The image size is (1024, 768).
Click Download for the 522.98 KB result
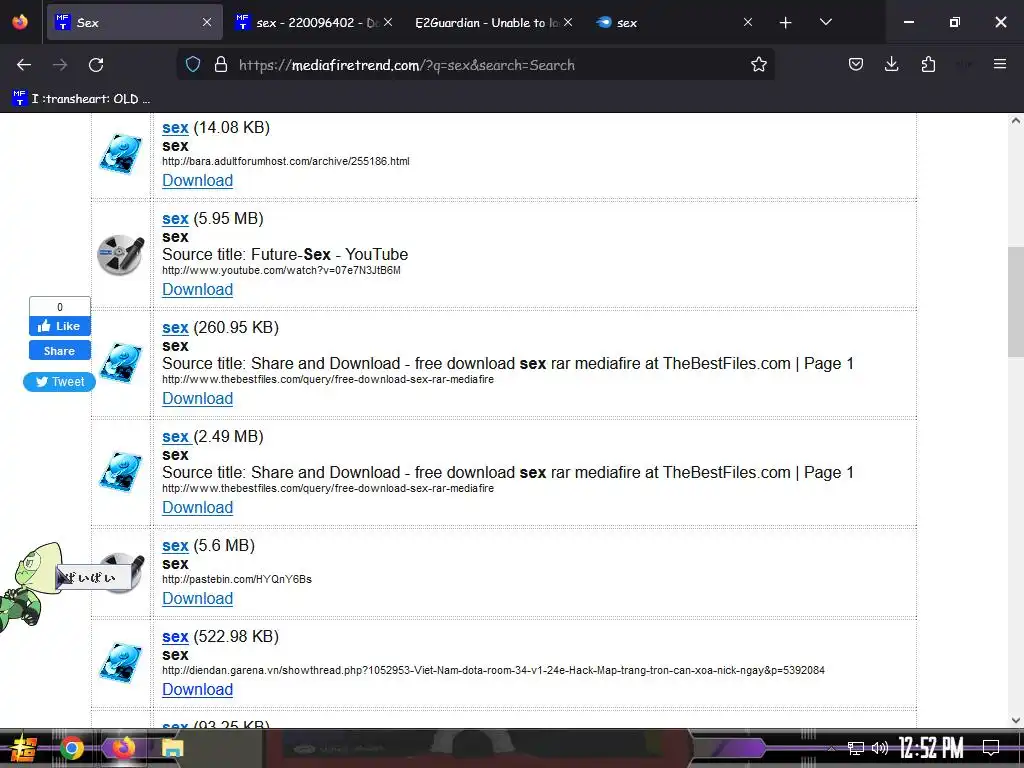point(197,690)
